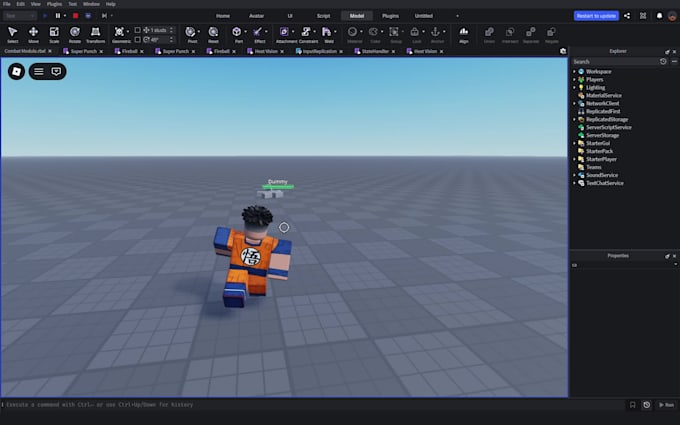Toggle the move snapping studs checkbox

pyautogui.click(x=137, y=30)
